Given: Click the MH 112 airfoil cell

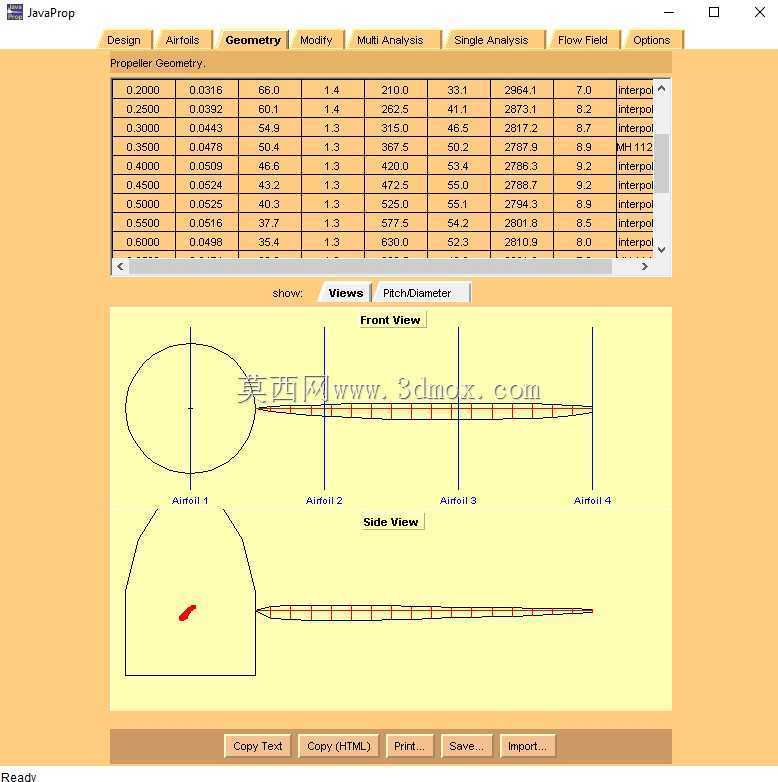Looking at the screenshot, I should tap(635, 147).
